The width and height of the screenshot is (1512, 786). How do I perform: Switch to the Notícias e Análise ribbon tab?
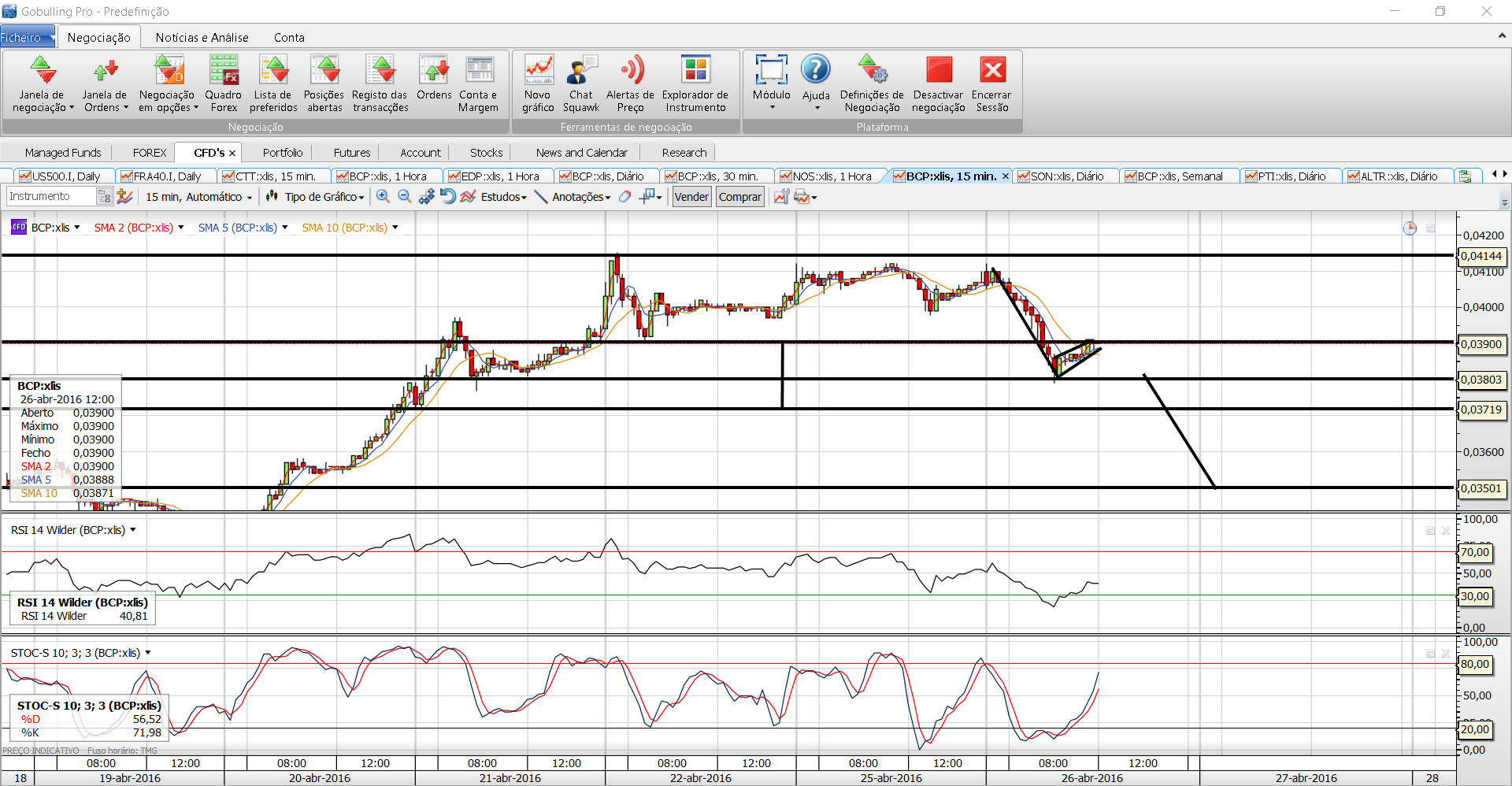[x=202, y=37]
